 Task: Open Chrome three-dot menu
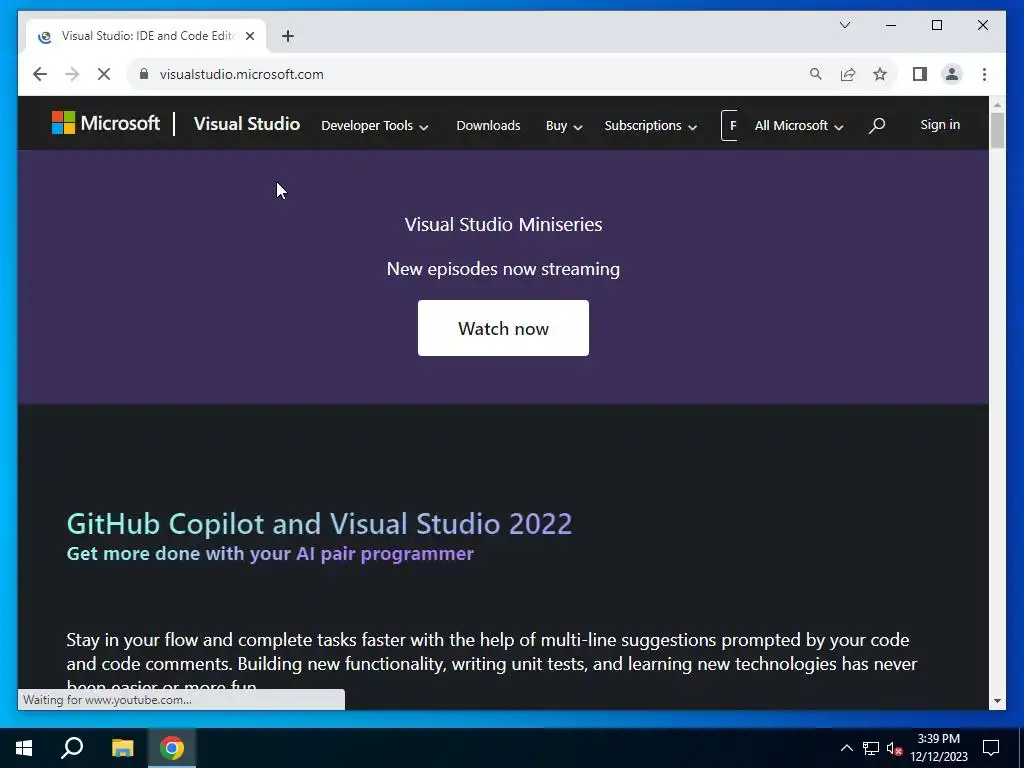[x=984, y=74]
